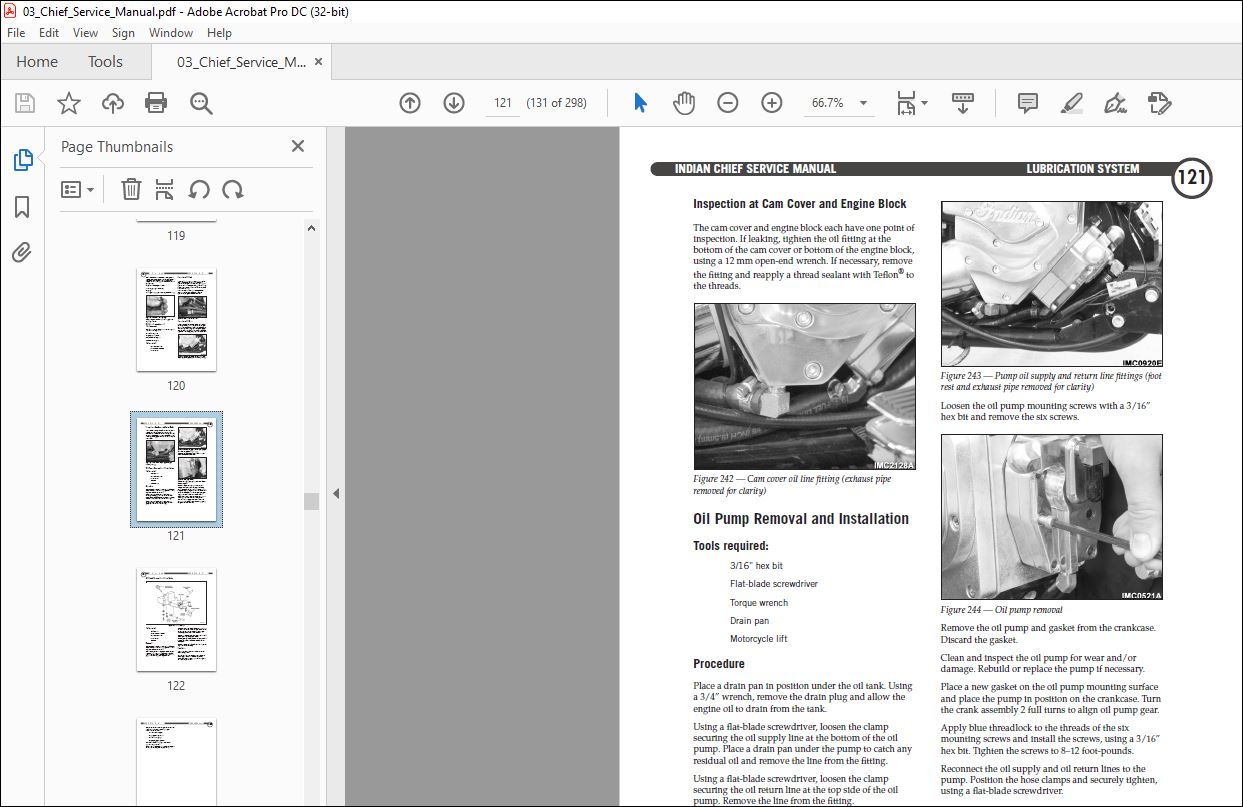Click the 'Torque wrench' list item
The height and width of the screenshot is (807, 1243).
(759, 603)
